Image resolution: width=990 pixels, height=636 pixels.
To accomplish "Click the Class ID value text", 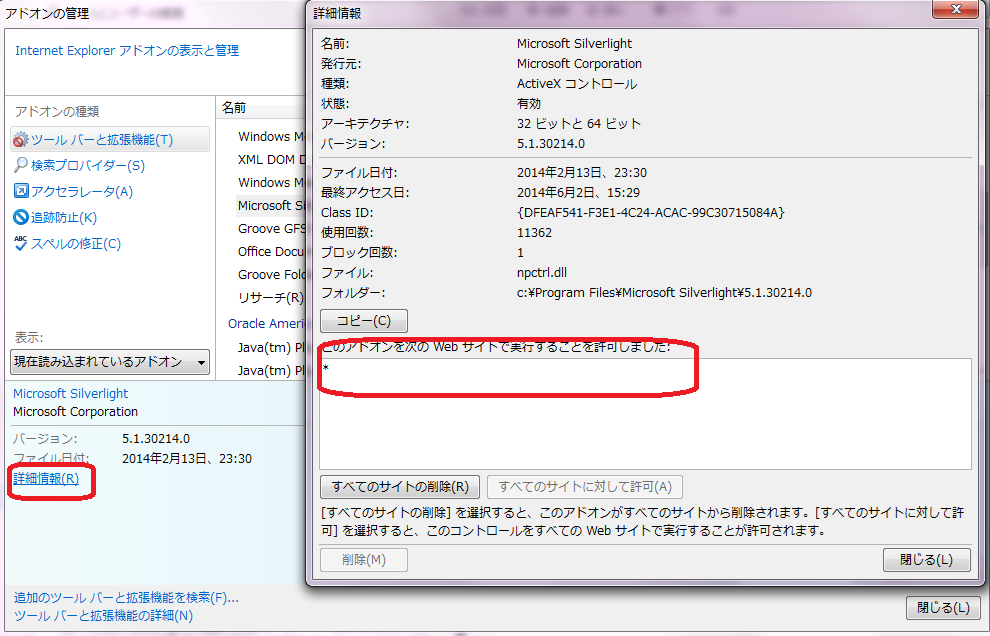I will tap(651, 213).
